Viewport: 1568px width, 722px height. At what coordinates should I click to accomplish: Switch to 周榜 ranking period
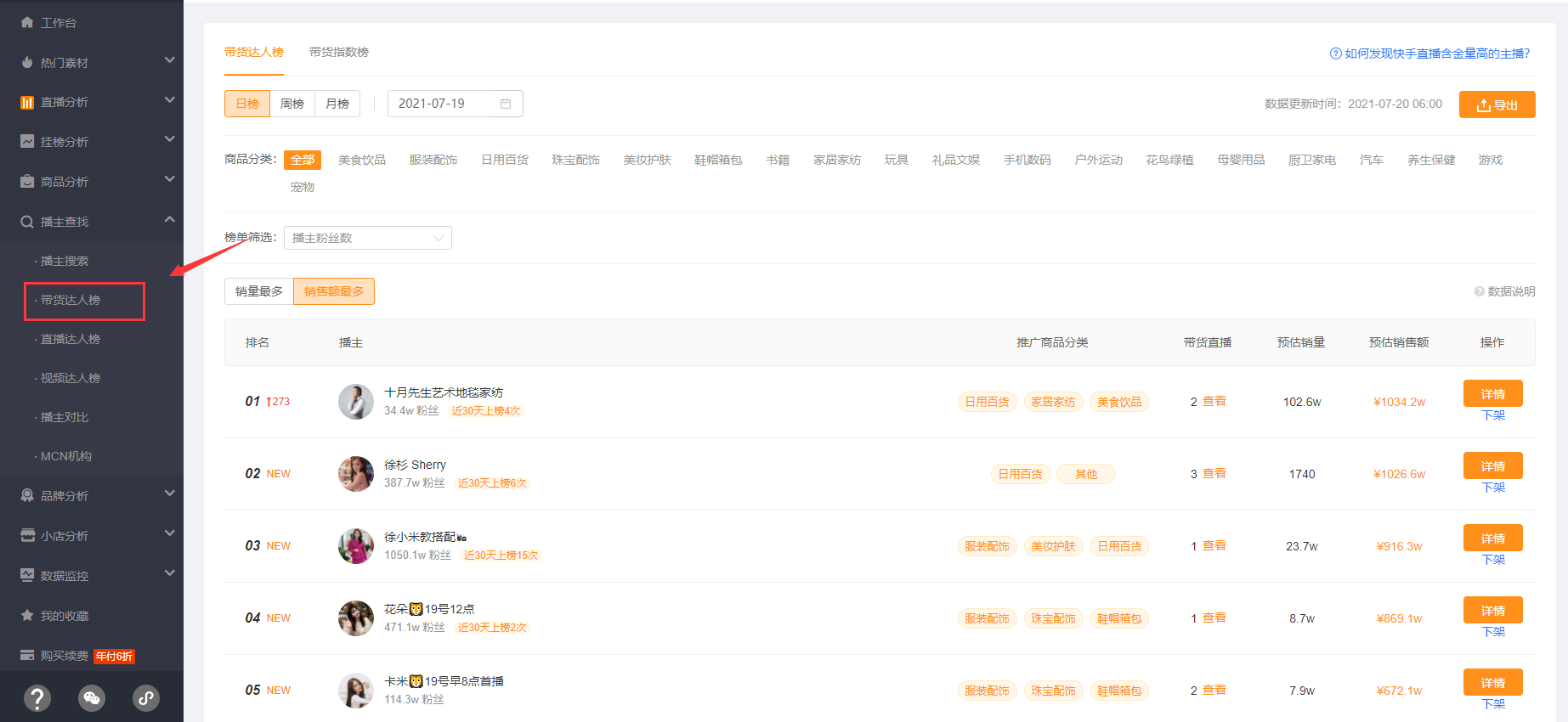click(292, 104)
